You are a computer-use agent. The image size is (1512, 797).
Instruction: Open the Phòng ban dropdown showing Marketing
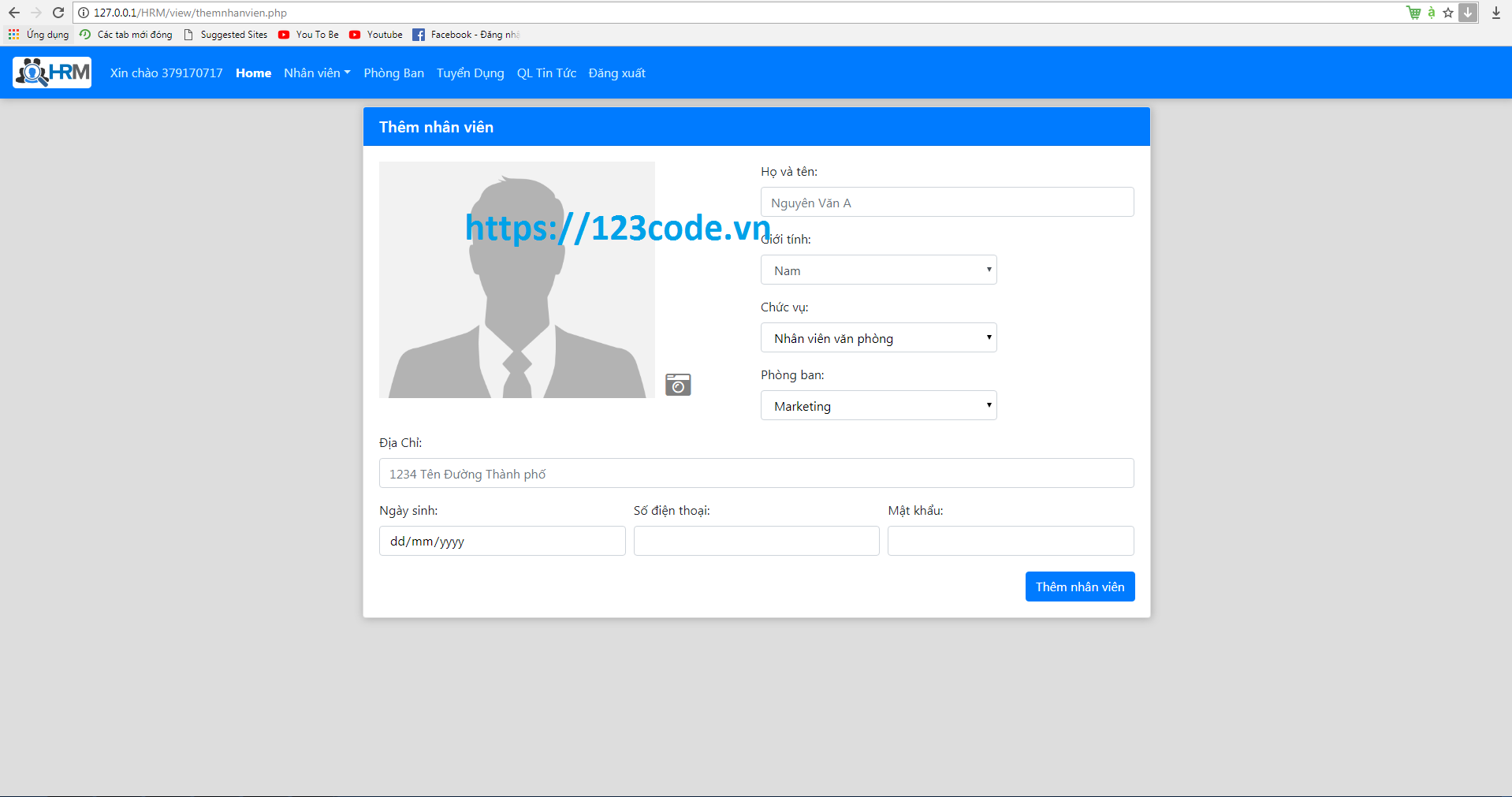click(x=878, y=405)
